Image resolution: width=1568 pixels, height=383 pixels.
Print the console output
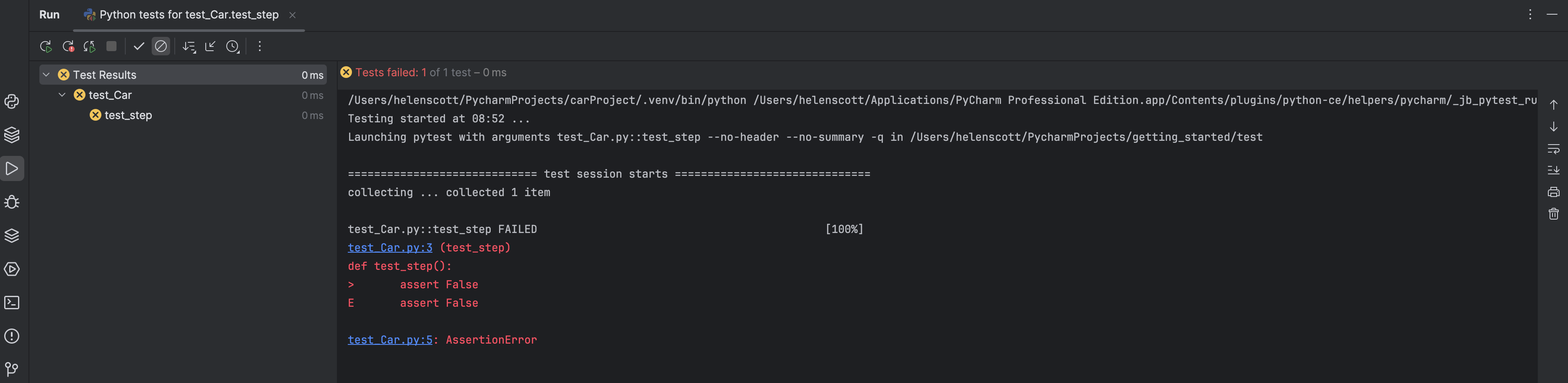pyautogui.click(x=1554, y=192)
